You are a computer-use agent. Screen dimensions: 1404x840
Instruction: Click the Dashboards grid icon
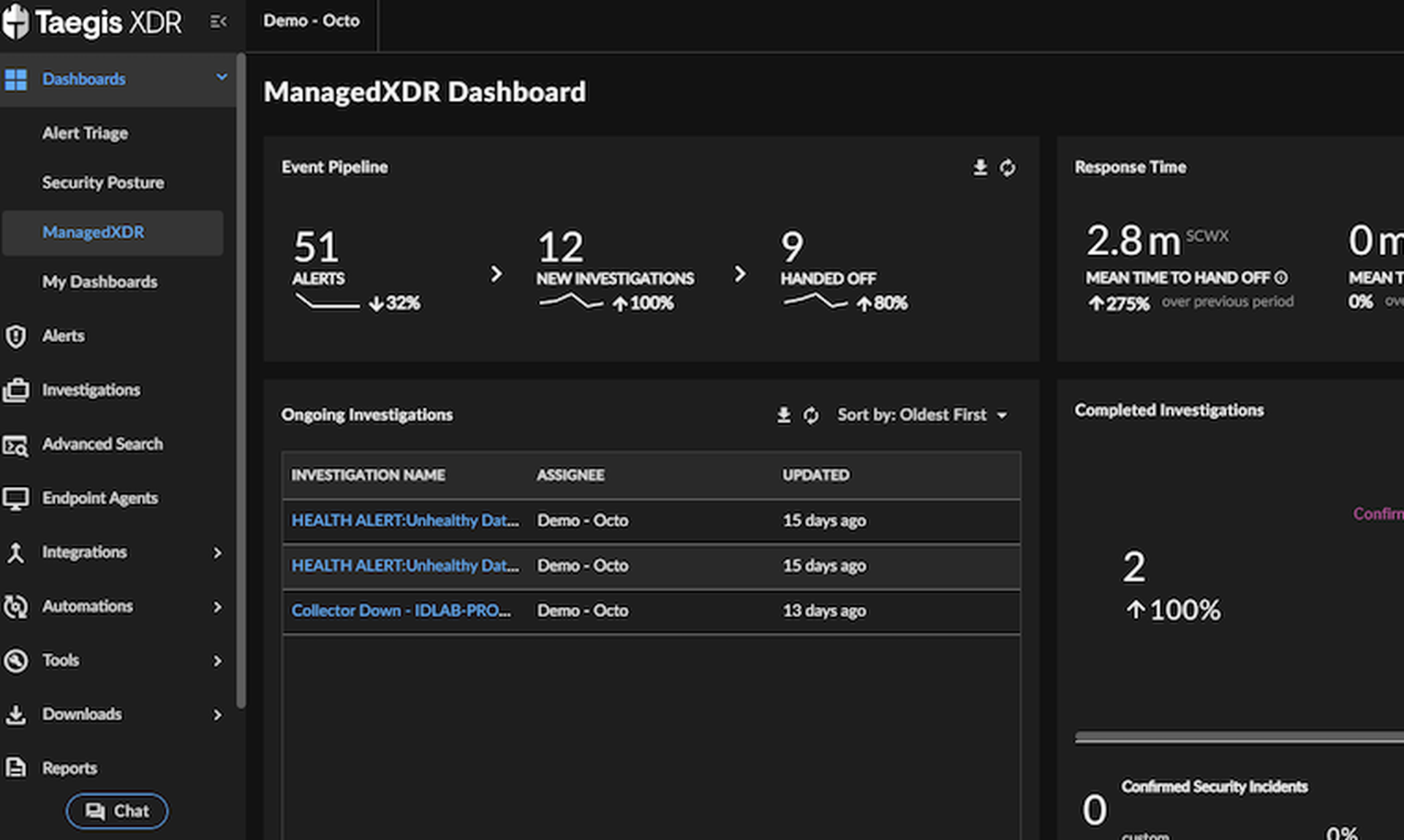(x=15, y=79)
